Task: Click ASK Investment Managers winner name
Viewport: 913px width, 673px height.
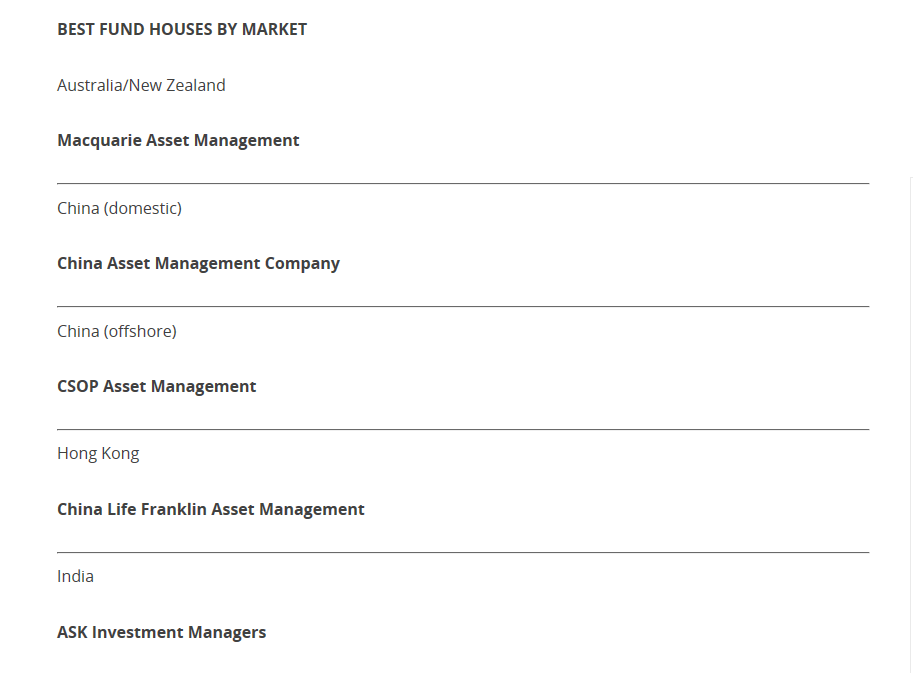Action: coord(161,632)
